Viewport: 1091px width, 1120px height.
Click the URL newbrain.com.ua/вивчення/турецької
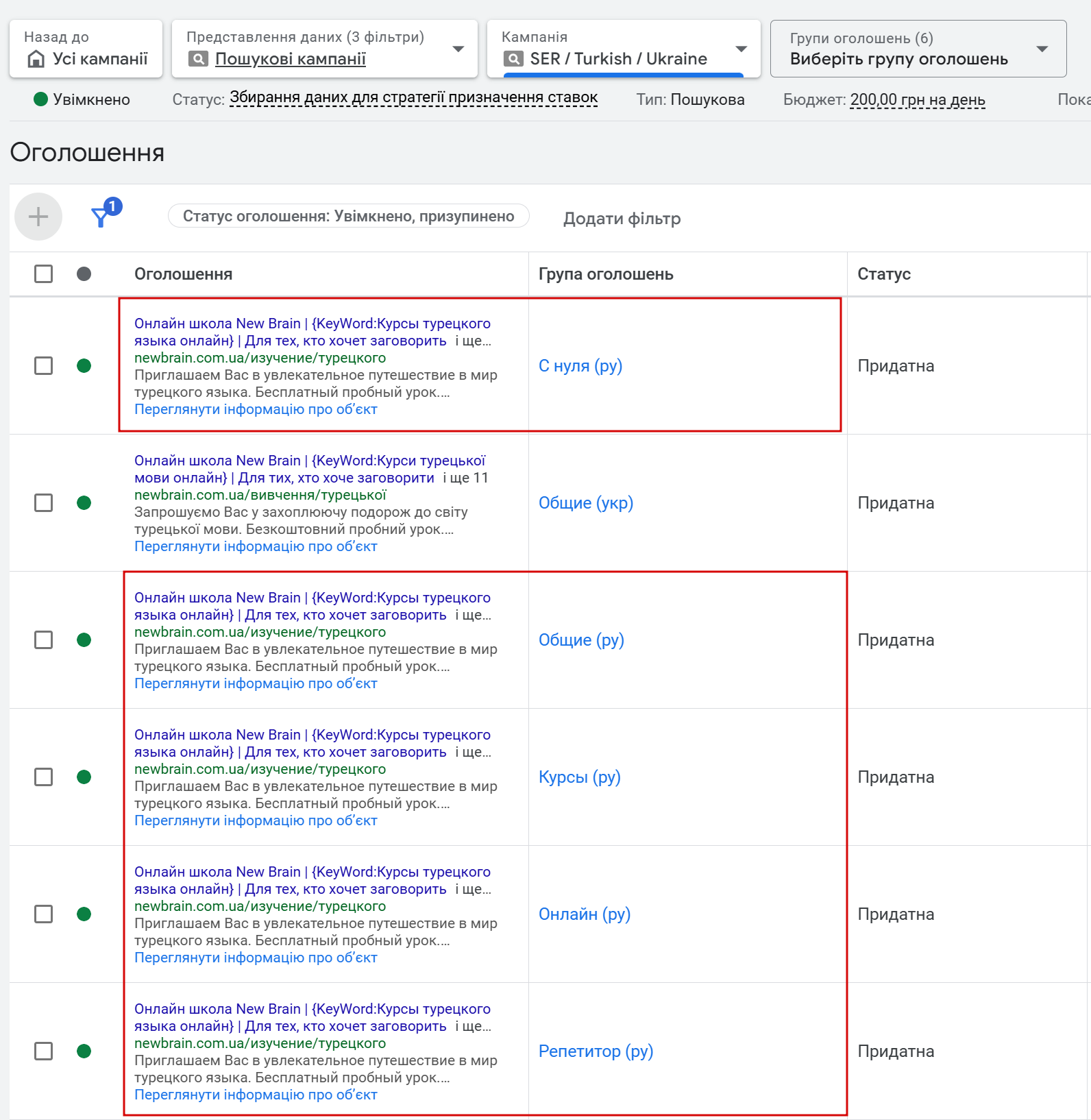pyautogui.click(x=260, y=495)
